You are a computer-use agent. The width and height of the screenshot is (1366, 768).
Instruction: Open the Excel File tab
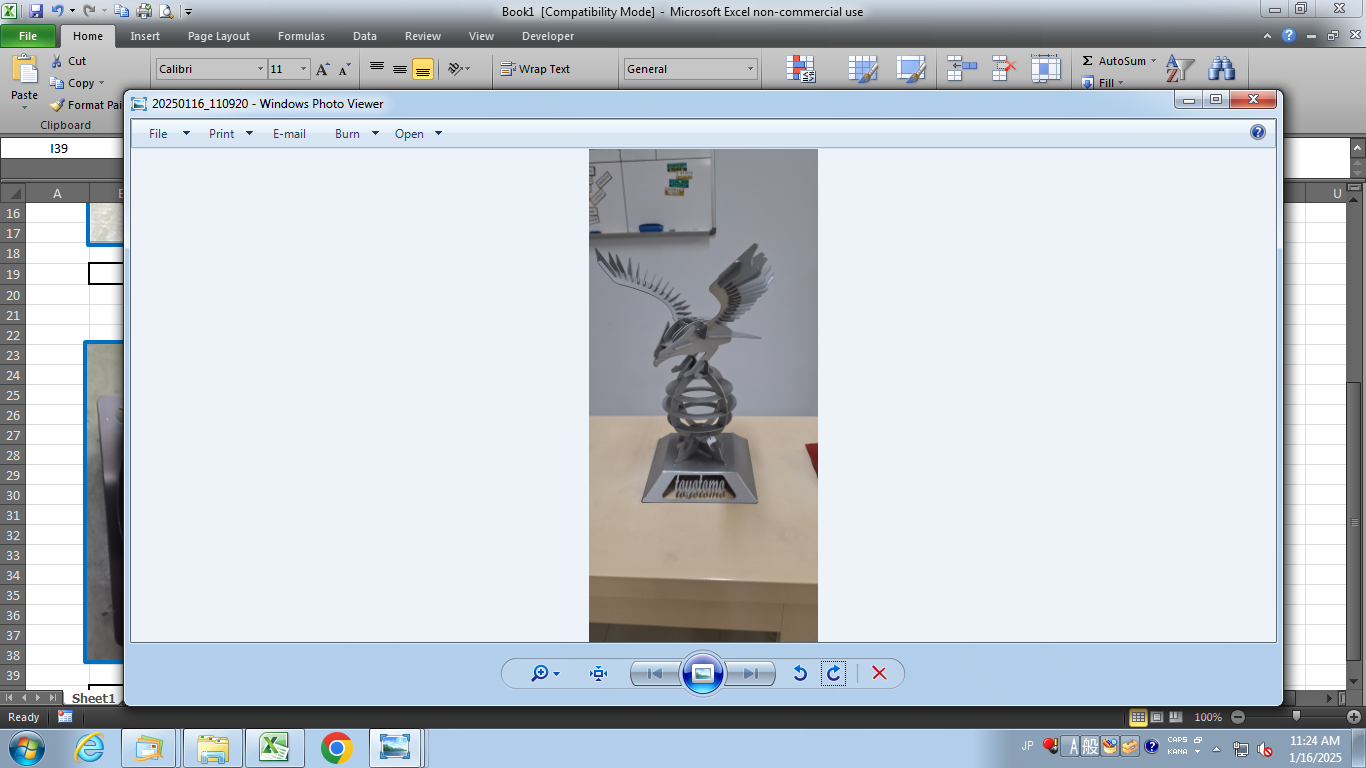point(28,36)
